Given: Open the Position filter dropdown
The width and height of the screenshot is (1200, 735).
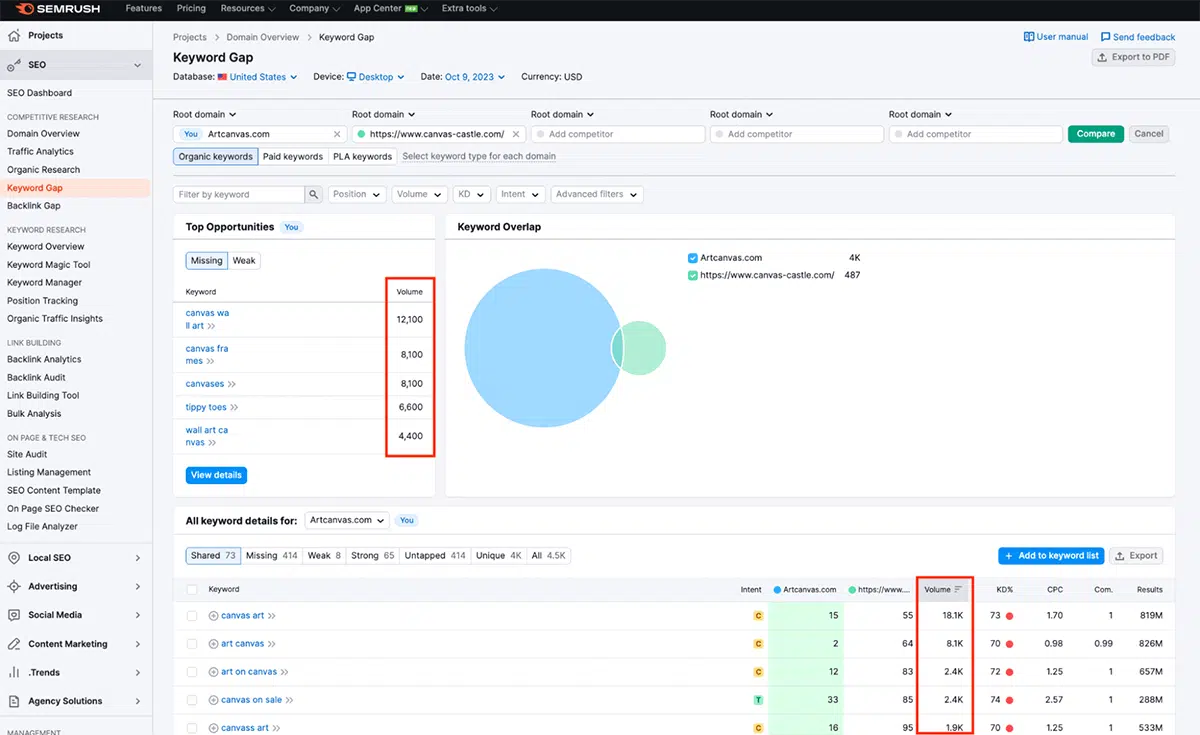Looking at the screenshot, I should (357, 194).
